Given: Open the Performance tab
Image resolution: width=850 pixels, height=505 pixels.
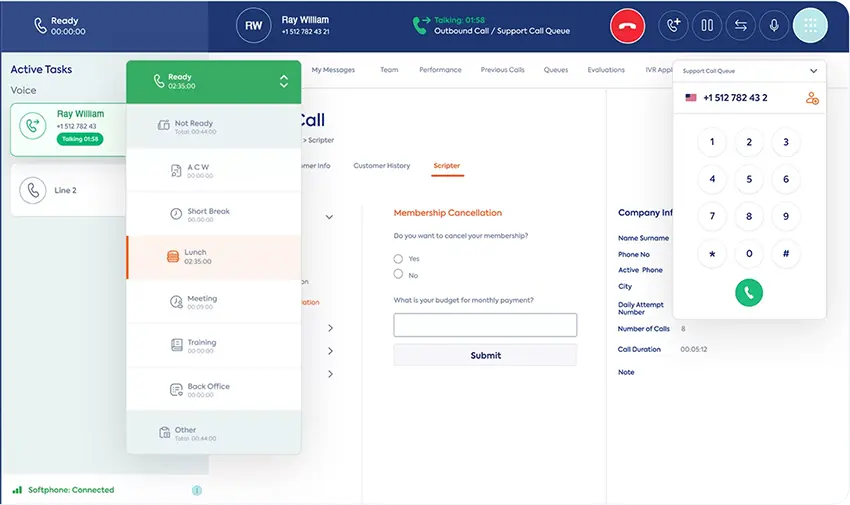Looking at the screenshot, I should coord(440,70).
